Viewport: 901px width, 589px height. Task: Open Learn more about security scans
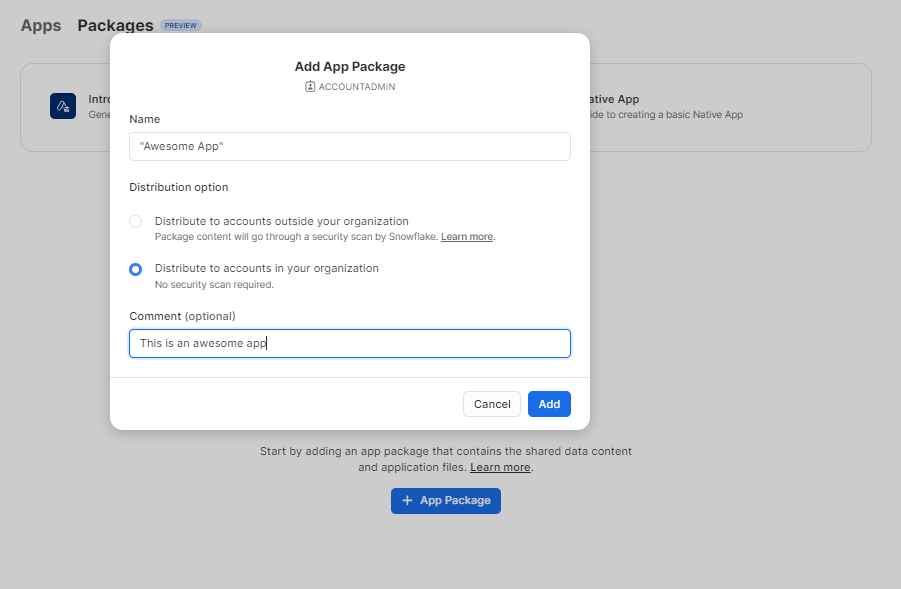466,236
